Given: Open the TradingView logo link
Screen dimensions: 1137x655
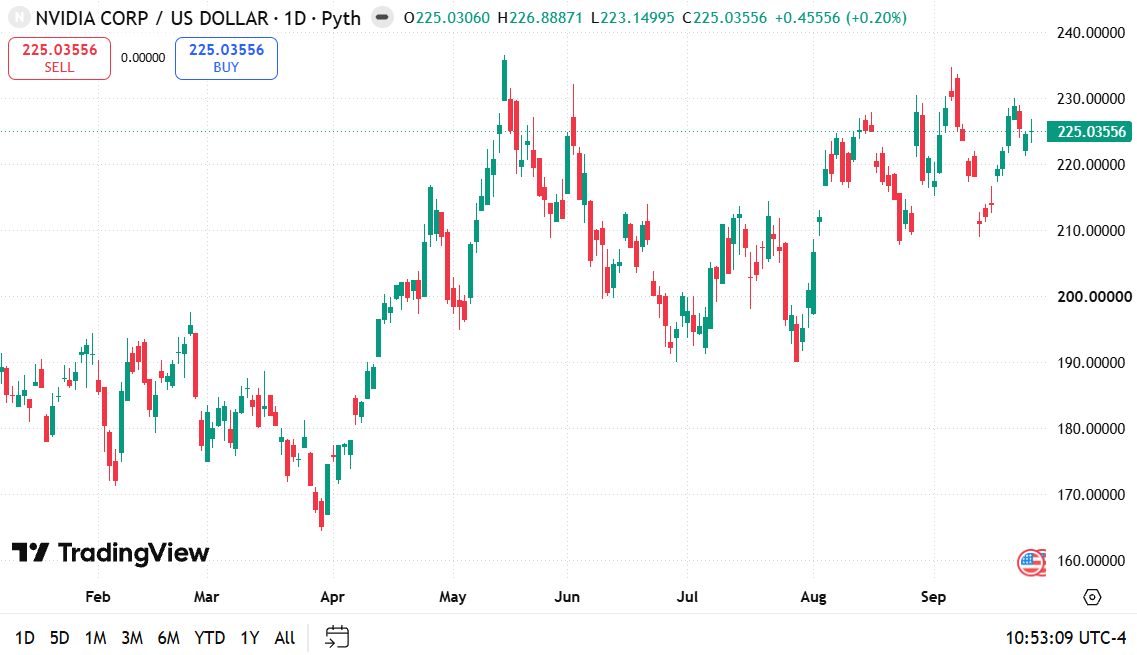Looking at the screenshot, I should 110,553.
